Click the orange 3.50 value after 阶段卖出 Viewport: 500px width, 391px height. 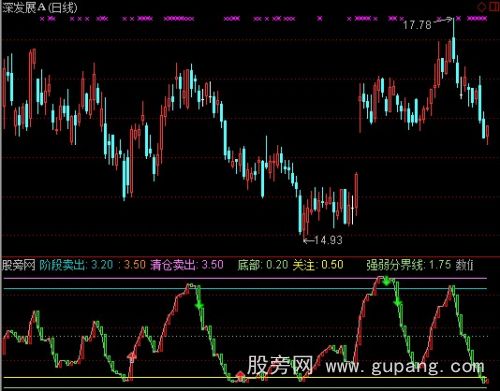[x=135, y=265]
